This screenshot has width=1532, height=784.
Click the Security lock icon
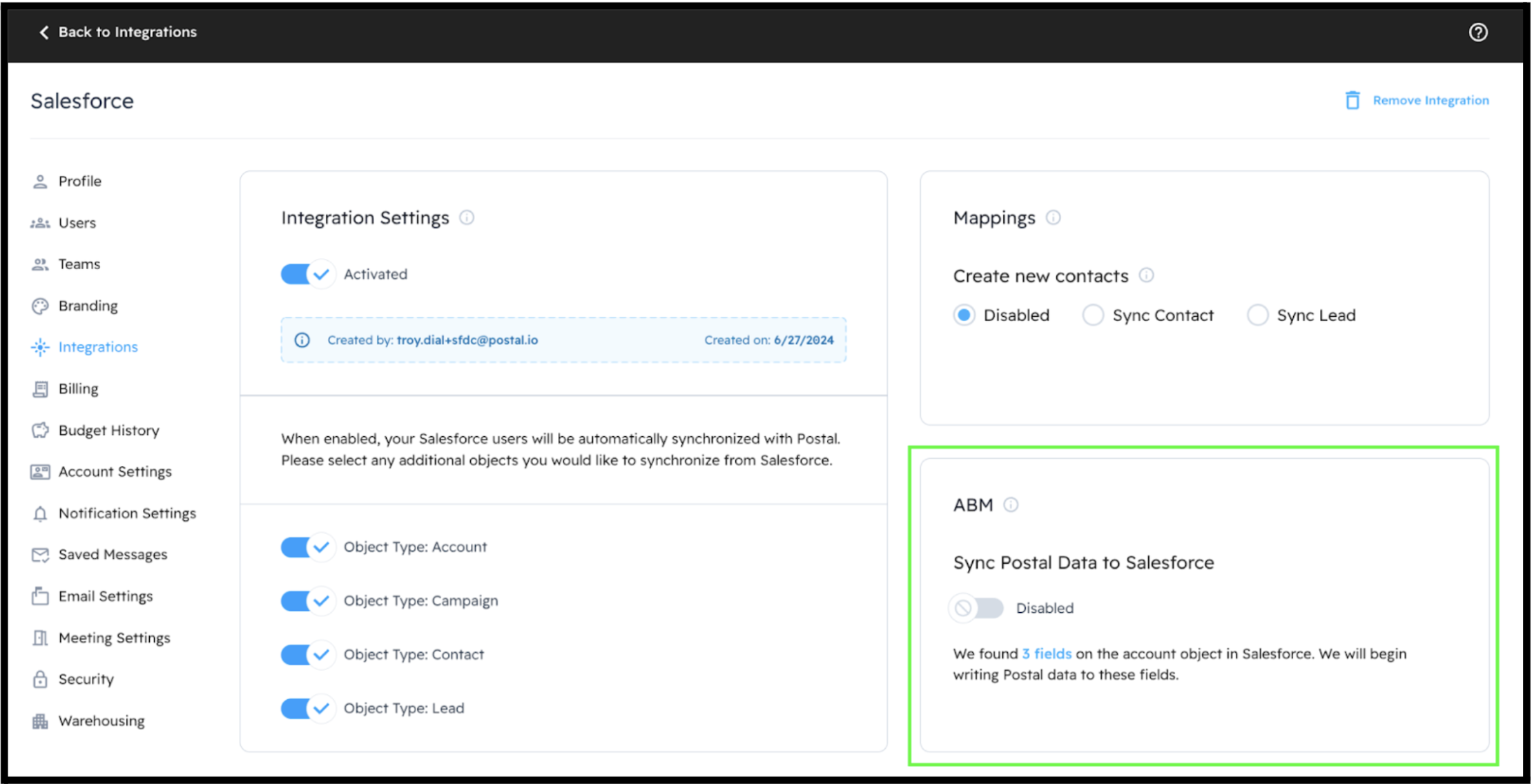tap(40, 680)
